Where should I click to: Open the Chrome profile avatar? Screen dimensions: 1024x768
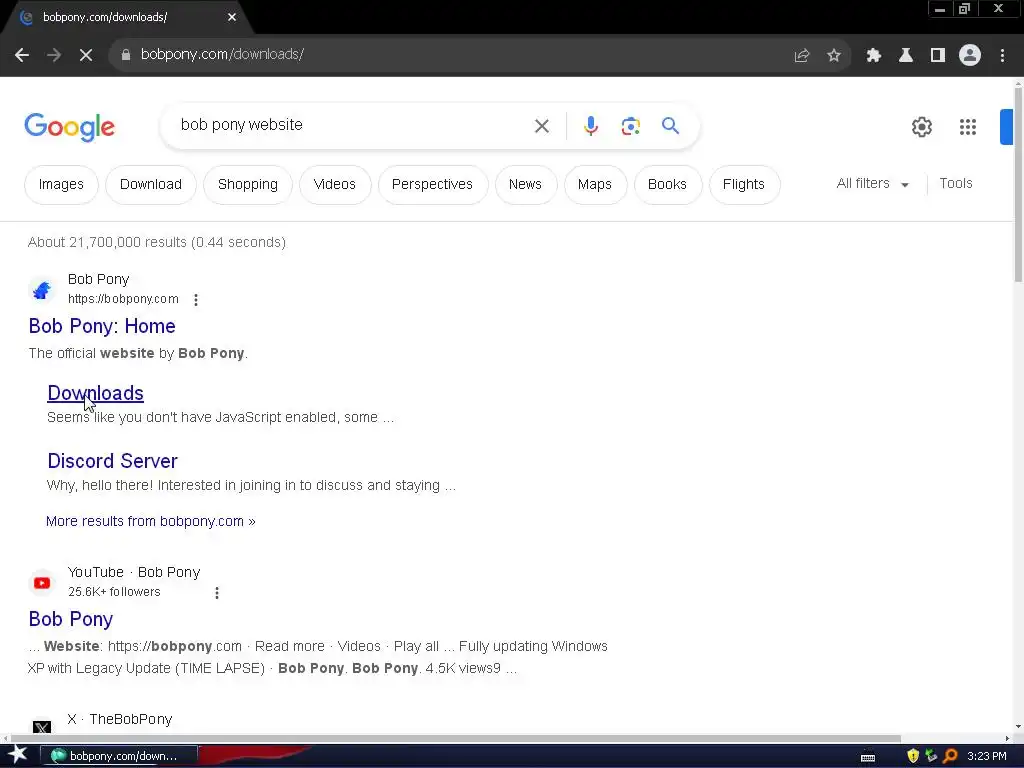click(970, 55)
